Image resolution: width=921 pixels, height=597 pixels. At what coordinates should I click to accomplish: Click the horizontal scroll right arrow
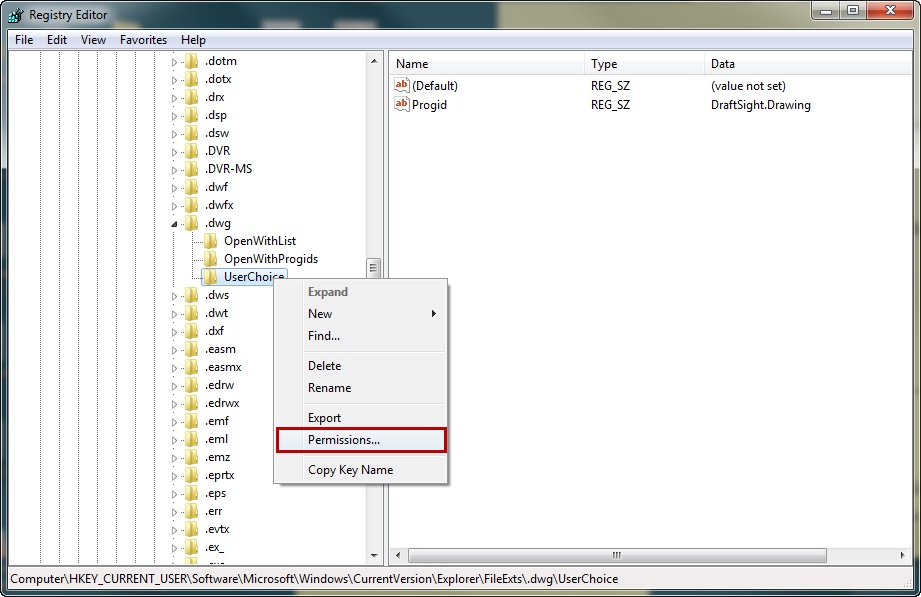[x=903, y=555]
